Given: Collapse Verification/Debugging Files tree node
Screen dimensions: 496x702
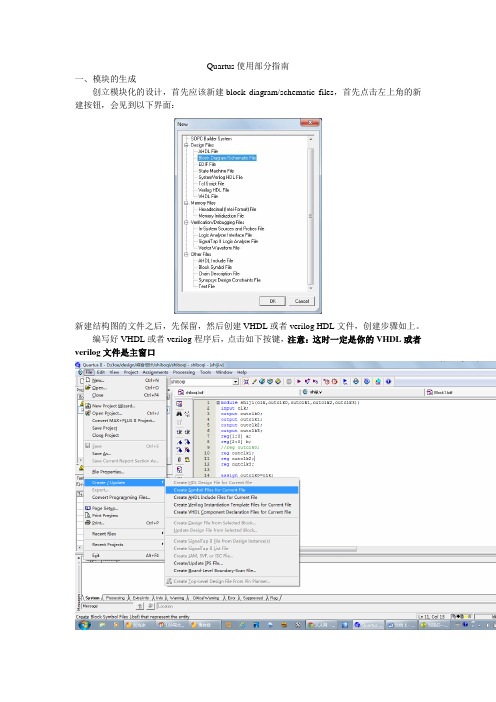Looking at the screenshot, I should 186,222.
